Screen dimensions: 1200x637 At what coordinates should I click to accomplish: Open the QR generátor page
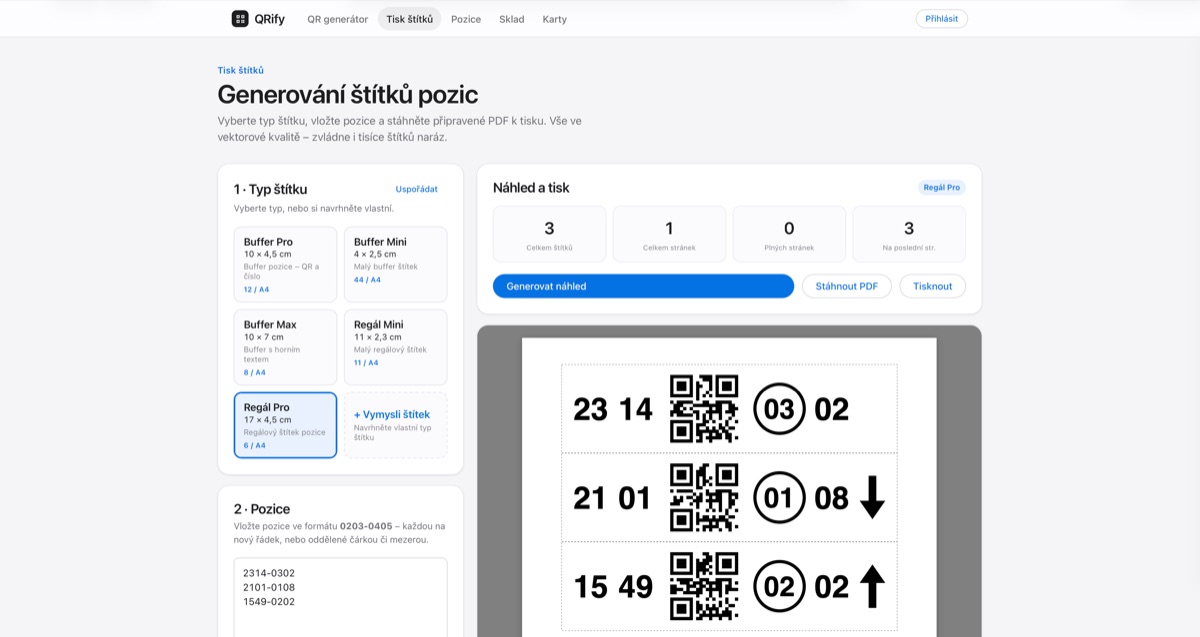[338, 19]
